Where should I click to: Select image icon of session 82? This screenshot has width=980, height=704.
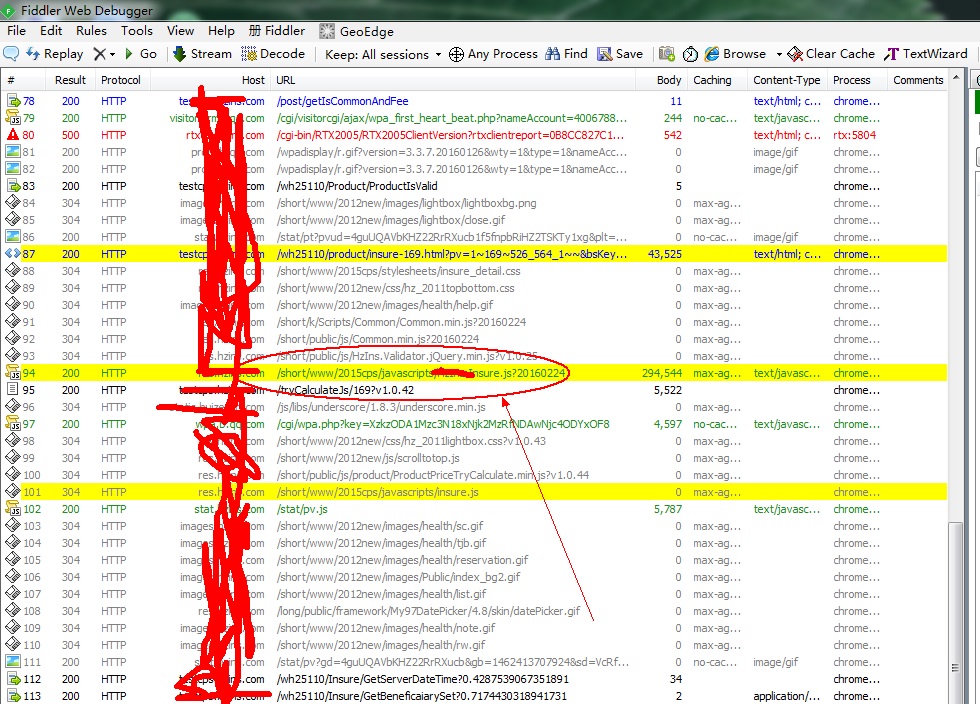tap(13, 168)
